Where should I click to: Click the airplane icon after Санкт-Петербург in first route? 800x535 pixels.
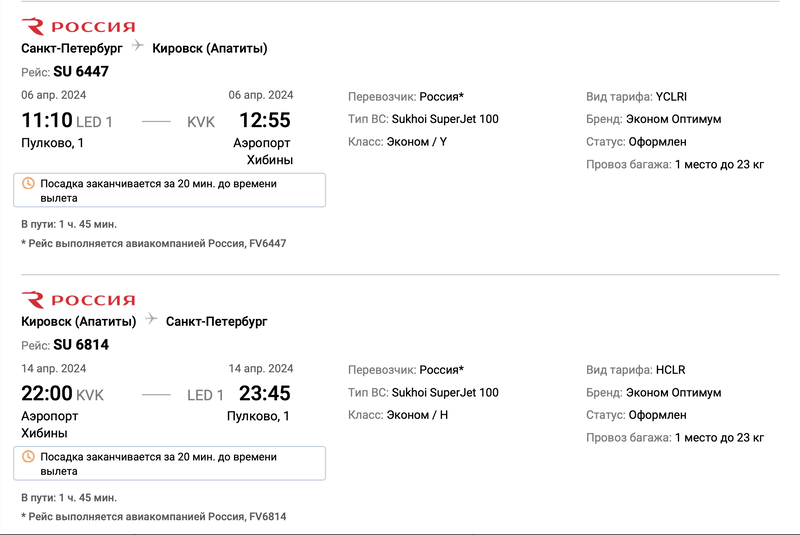[x=137, y=46]
